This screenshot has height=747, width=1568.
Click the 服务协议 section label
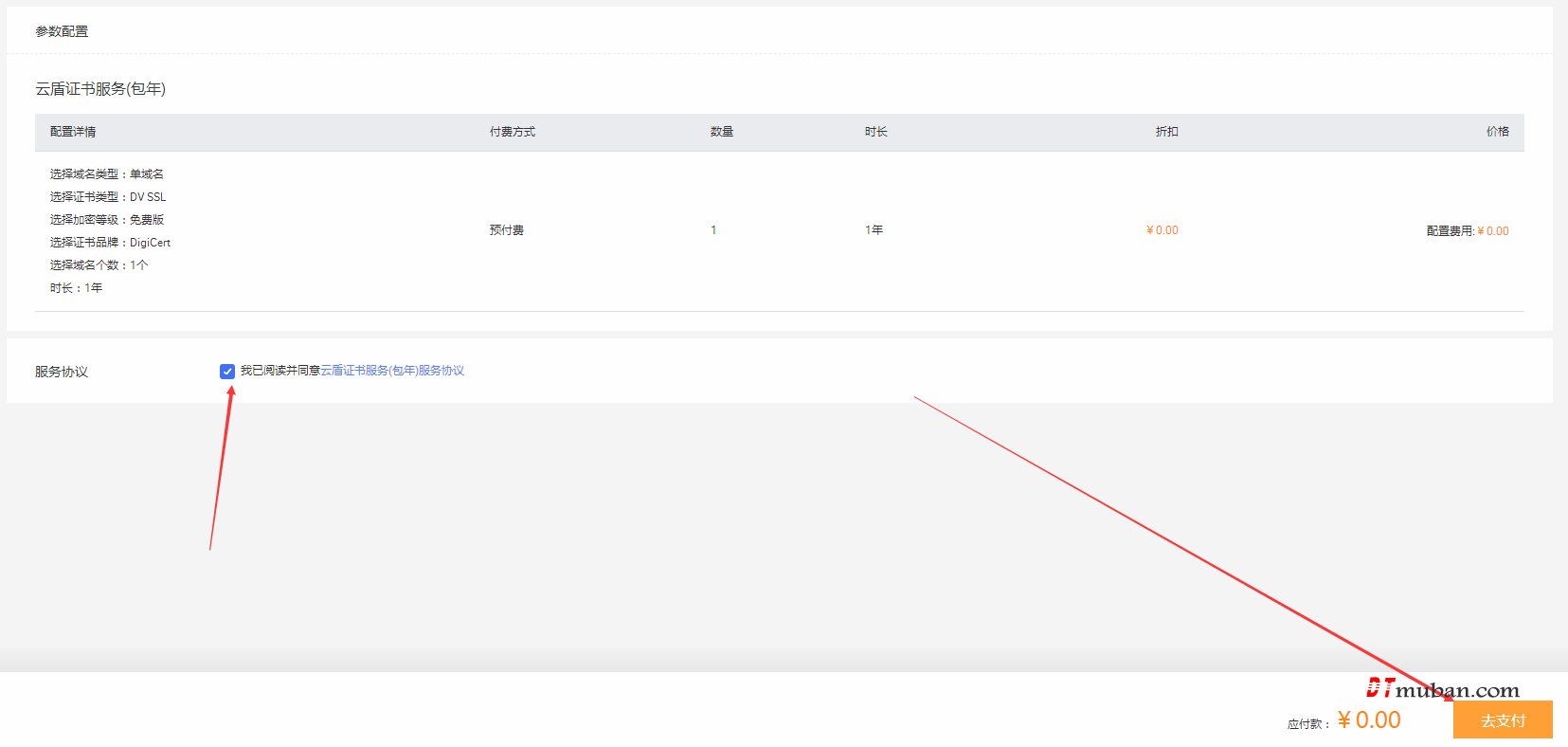tap(62, 372)
